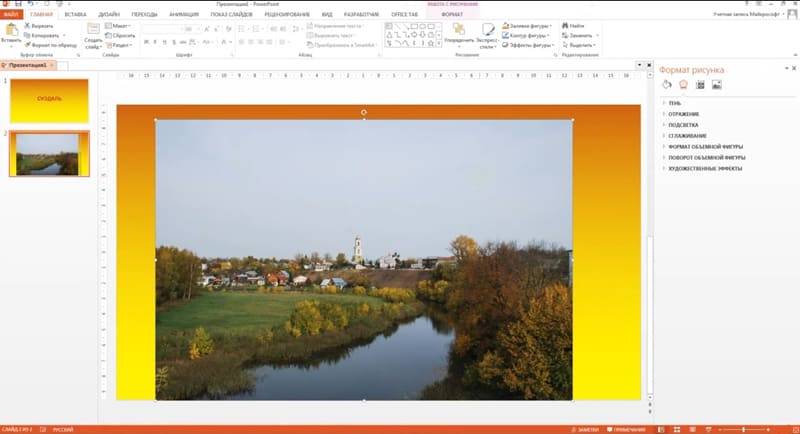Expand the Тень section

click(674, 103)
